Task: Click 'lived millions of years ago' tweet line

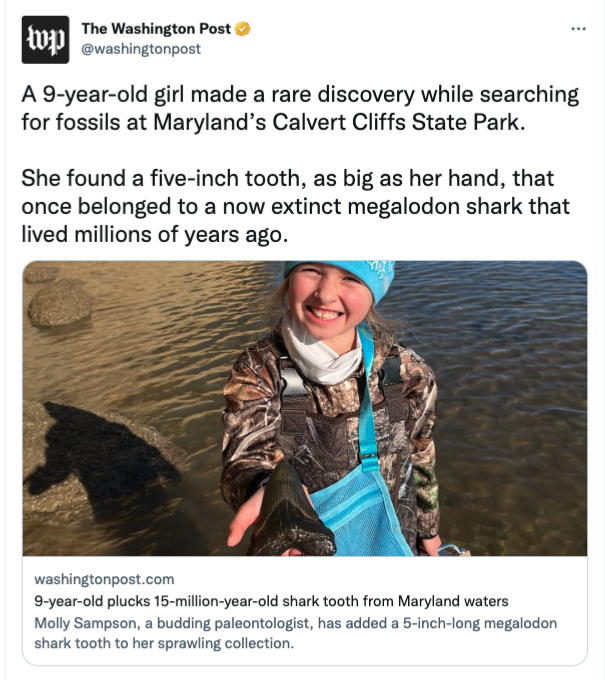Action: point(154,235)
